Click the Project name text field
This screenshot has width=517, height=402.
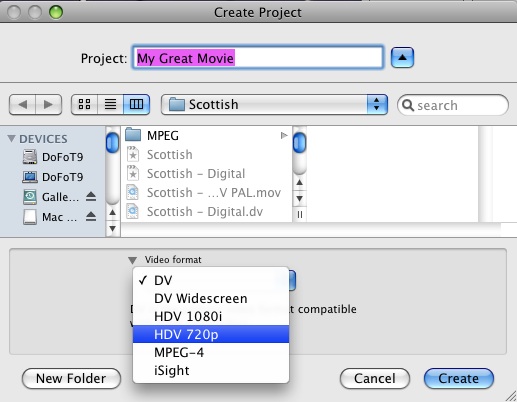pos(258,58)
